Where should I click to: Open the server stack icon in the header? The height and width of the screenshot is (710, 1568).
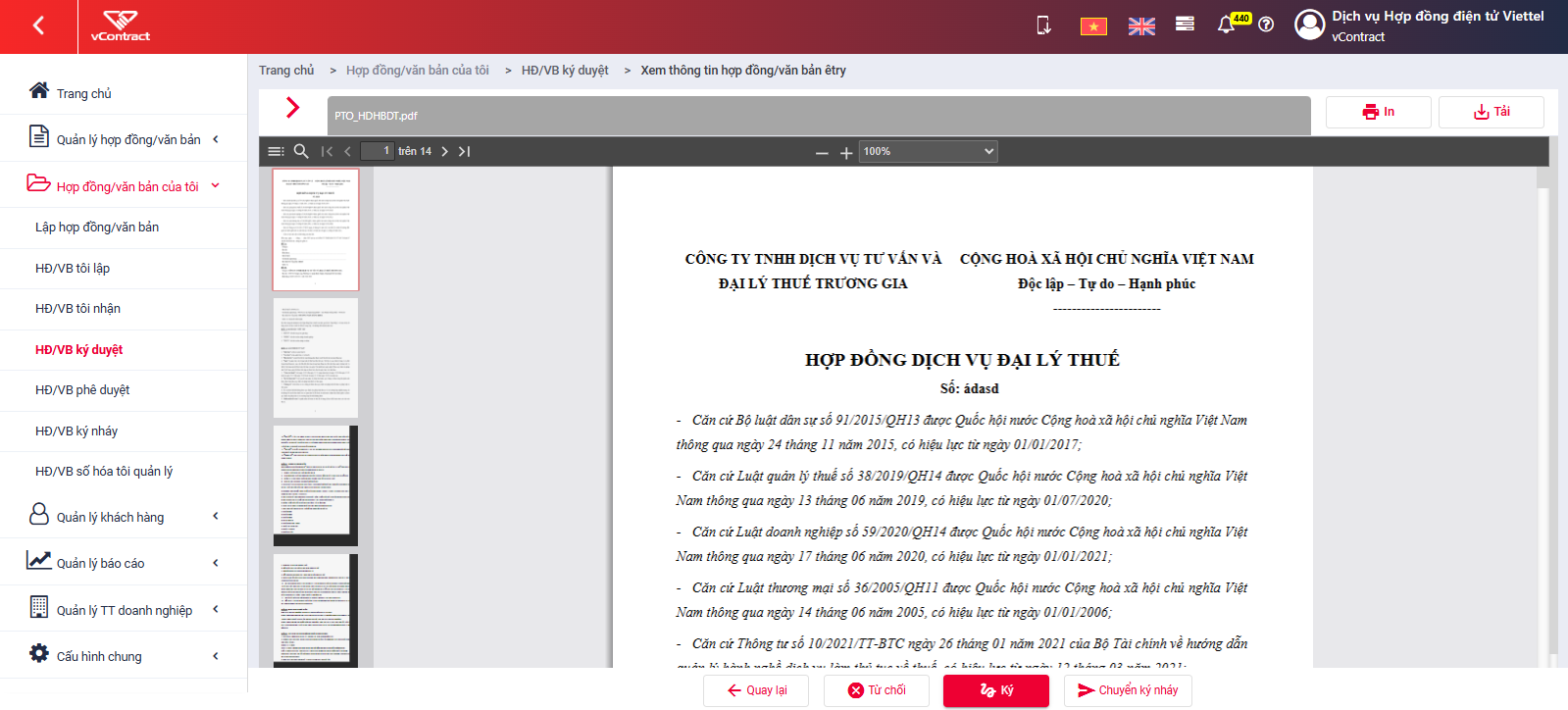pos(1185,25)
